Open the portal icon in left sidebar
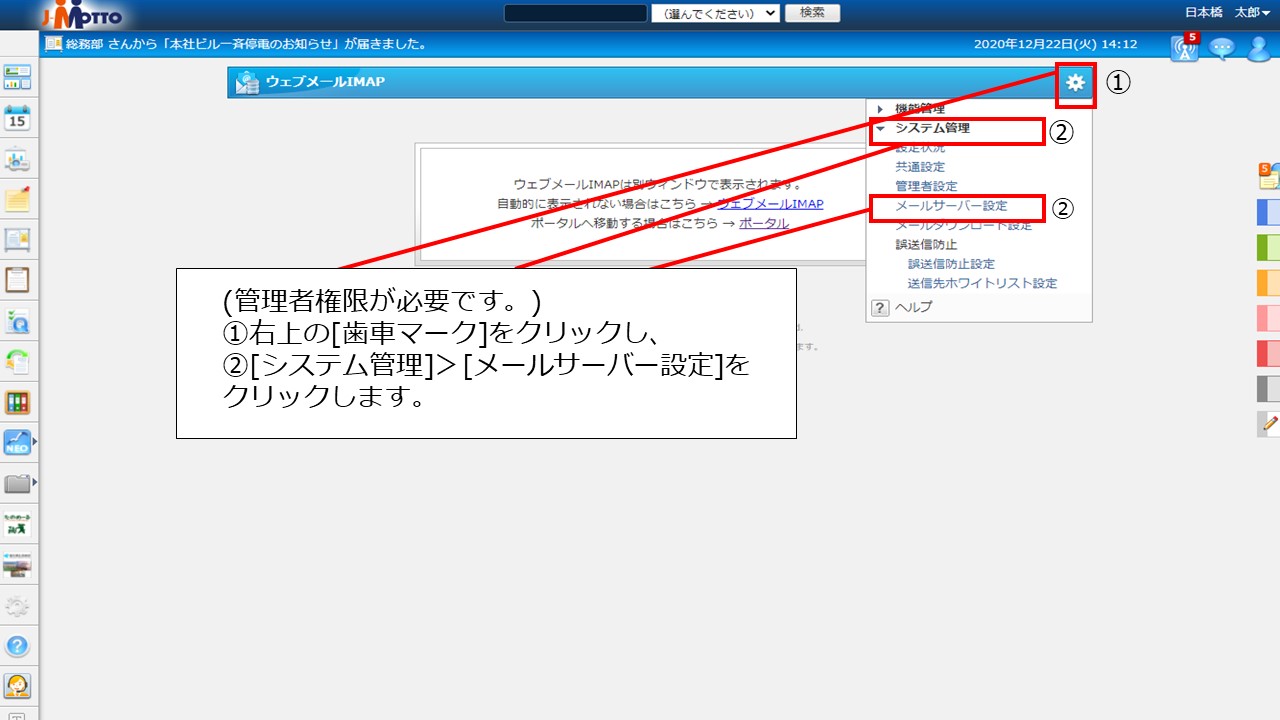1280x720 pixels. [18, 77]
